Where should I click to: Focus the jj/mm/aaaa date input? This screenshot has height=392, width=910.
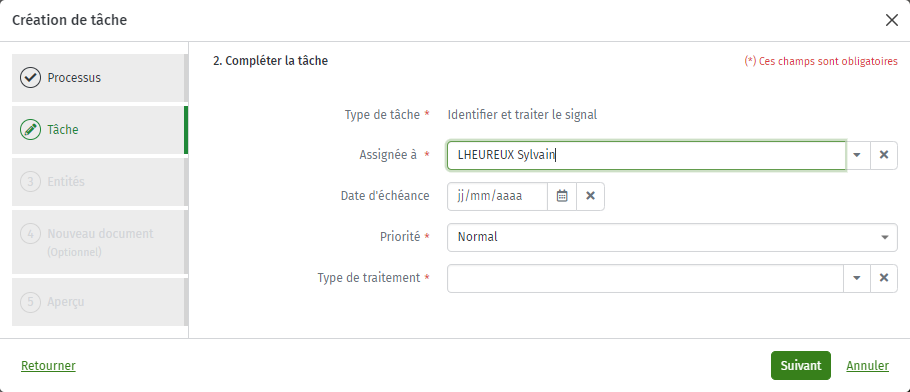click(497, 196)
